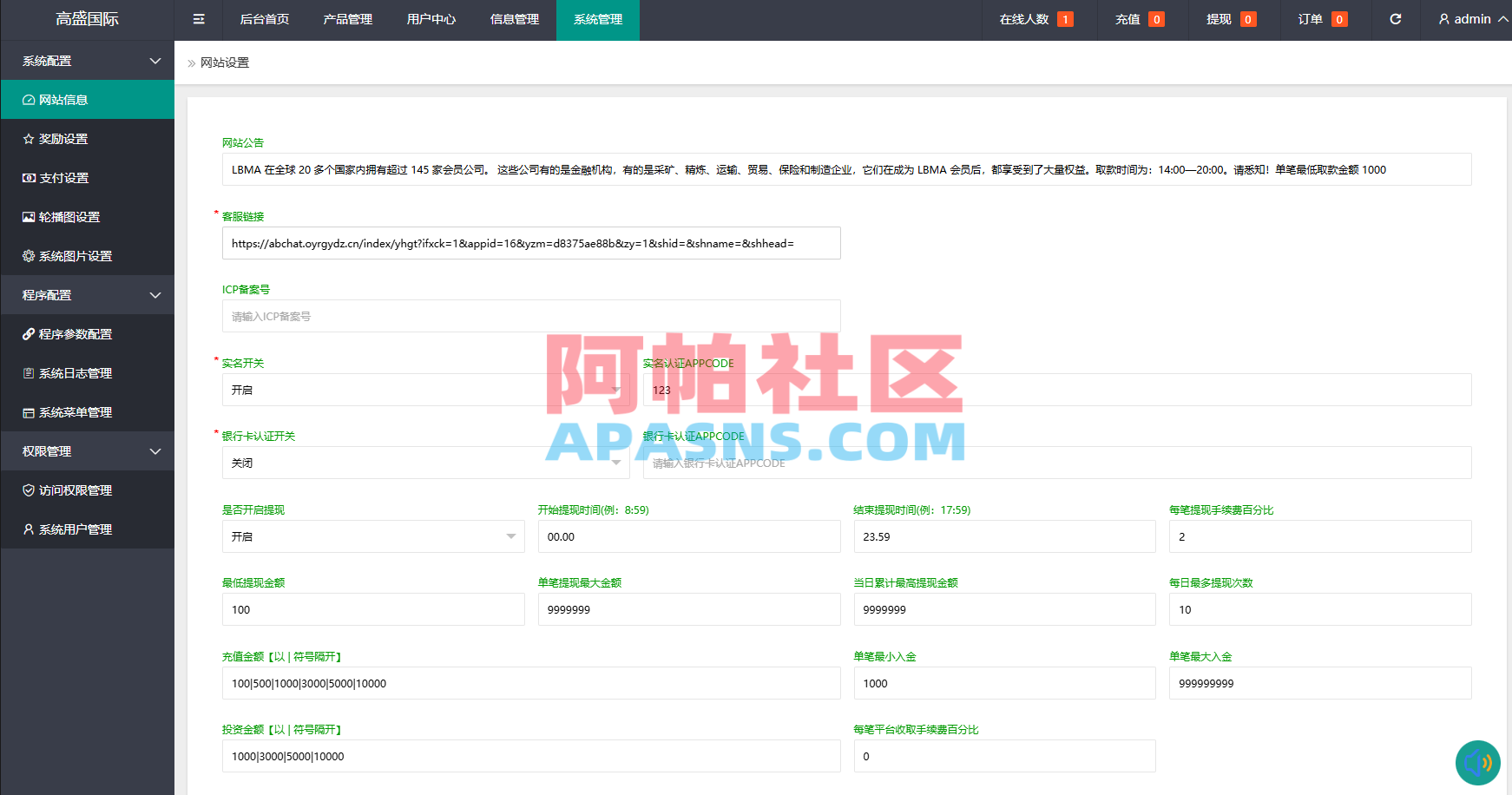
Task: Open 系统图片设置 sidebar item
Action: coord(87,256)
